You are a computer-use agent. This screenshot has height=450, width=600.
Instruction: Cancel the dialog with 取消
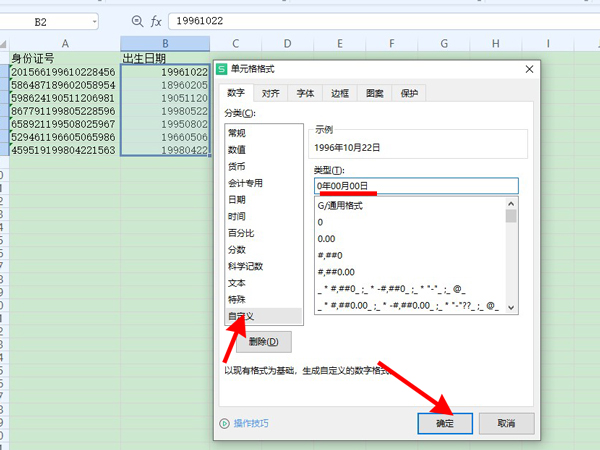(505, 424)
